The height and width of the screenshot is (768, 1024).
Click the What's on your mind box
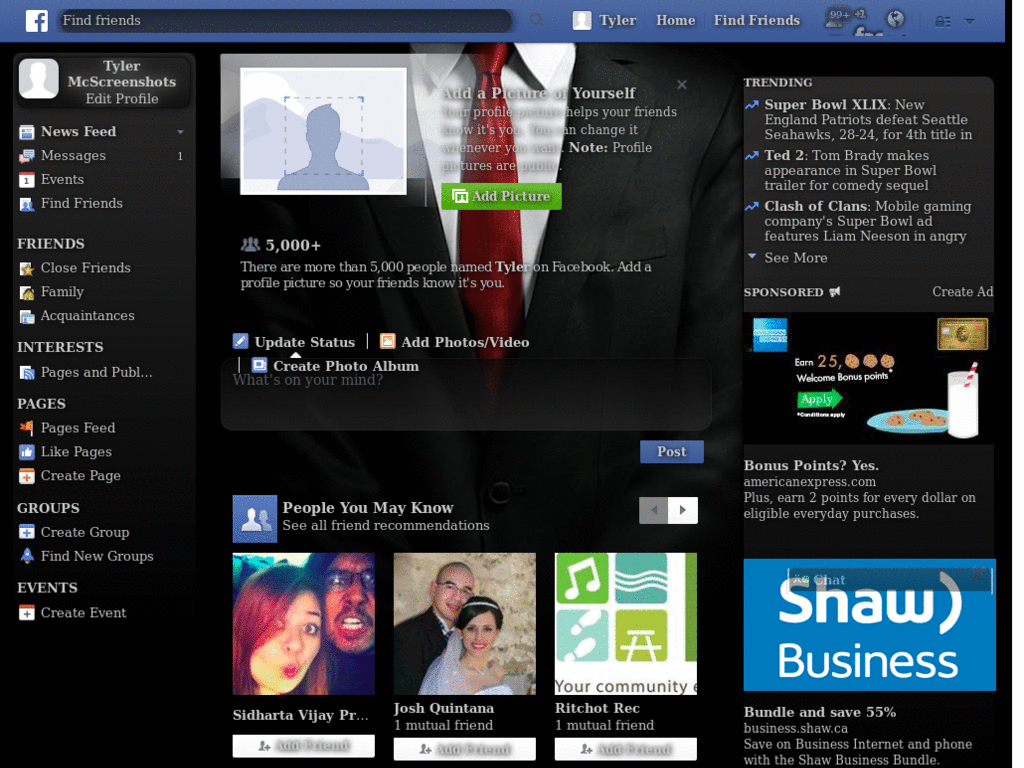pos(466,394)
